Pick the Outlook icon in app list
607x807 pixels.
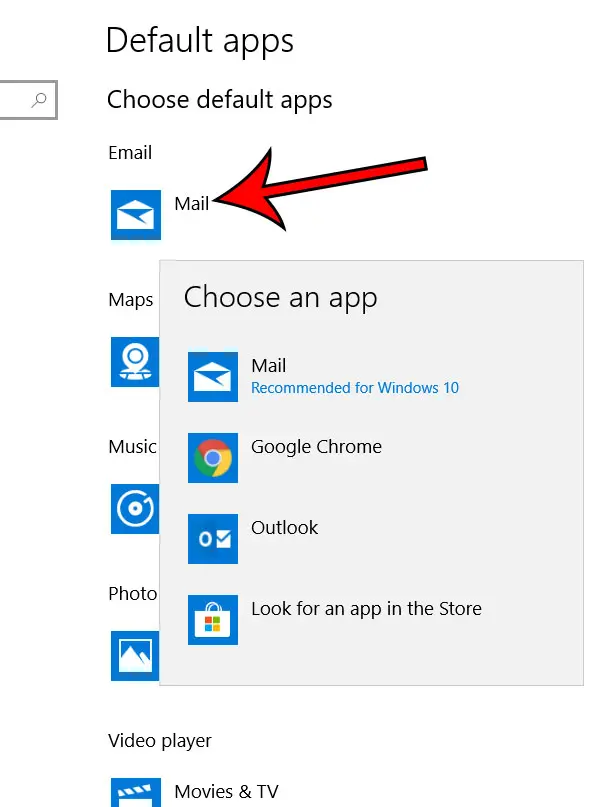[x=213, y=539]
